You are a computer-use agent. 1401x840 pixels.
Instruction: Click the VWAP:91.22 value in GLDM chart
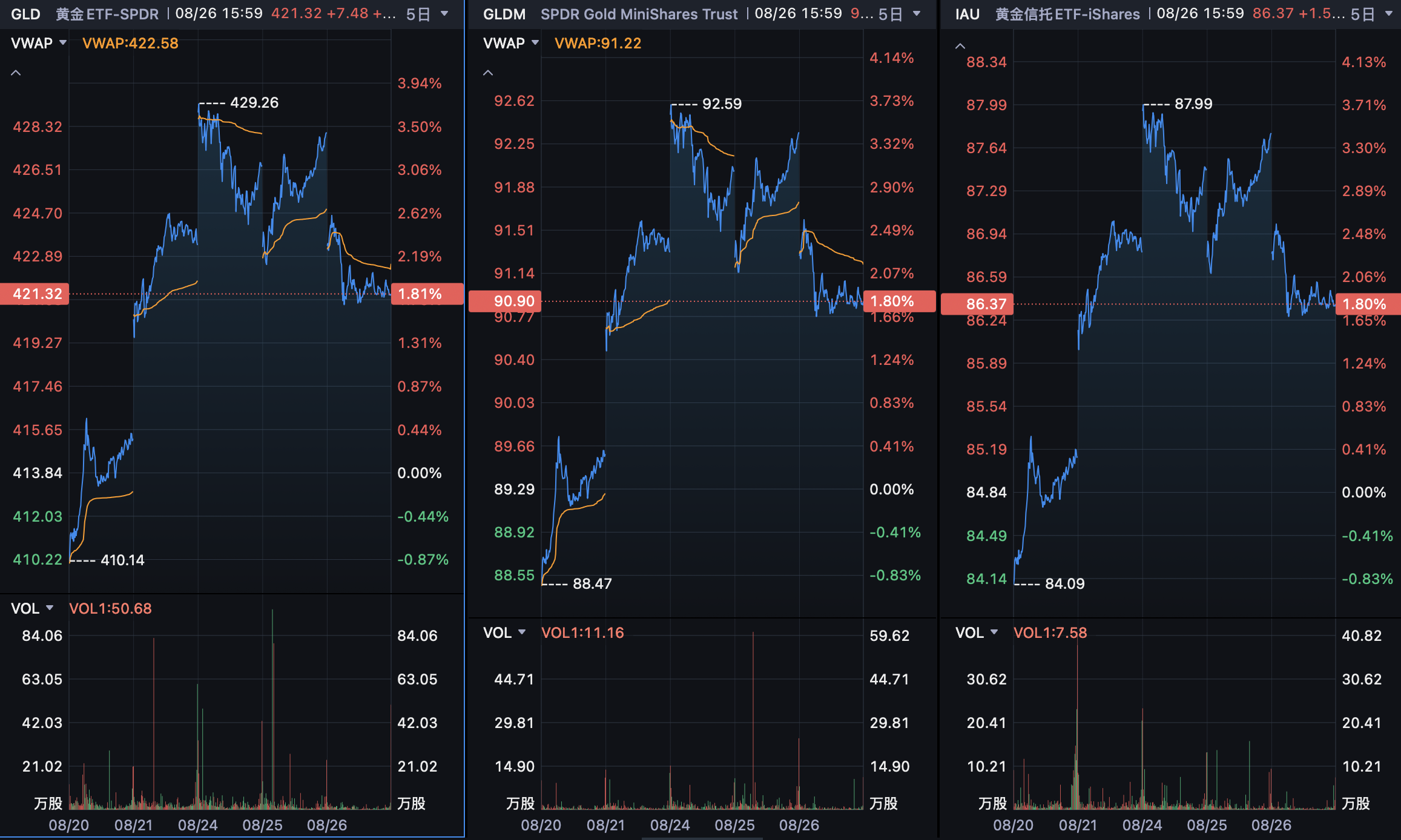click(598, 43)
